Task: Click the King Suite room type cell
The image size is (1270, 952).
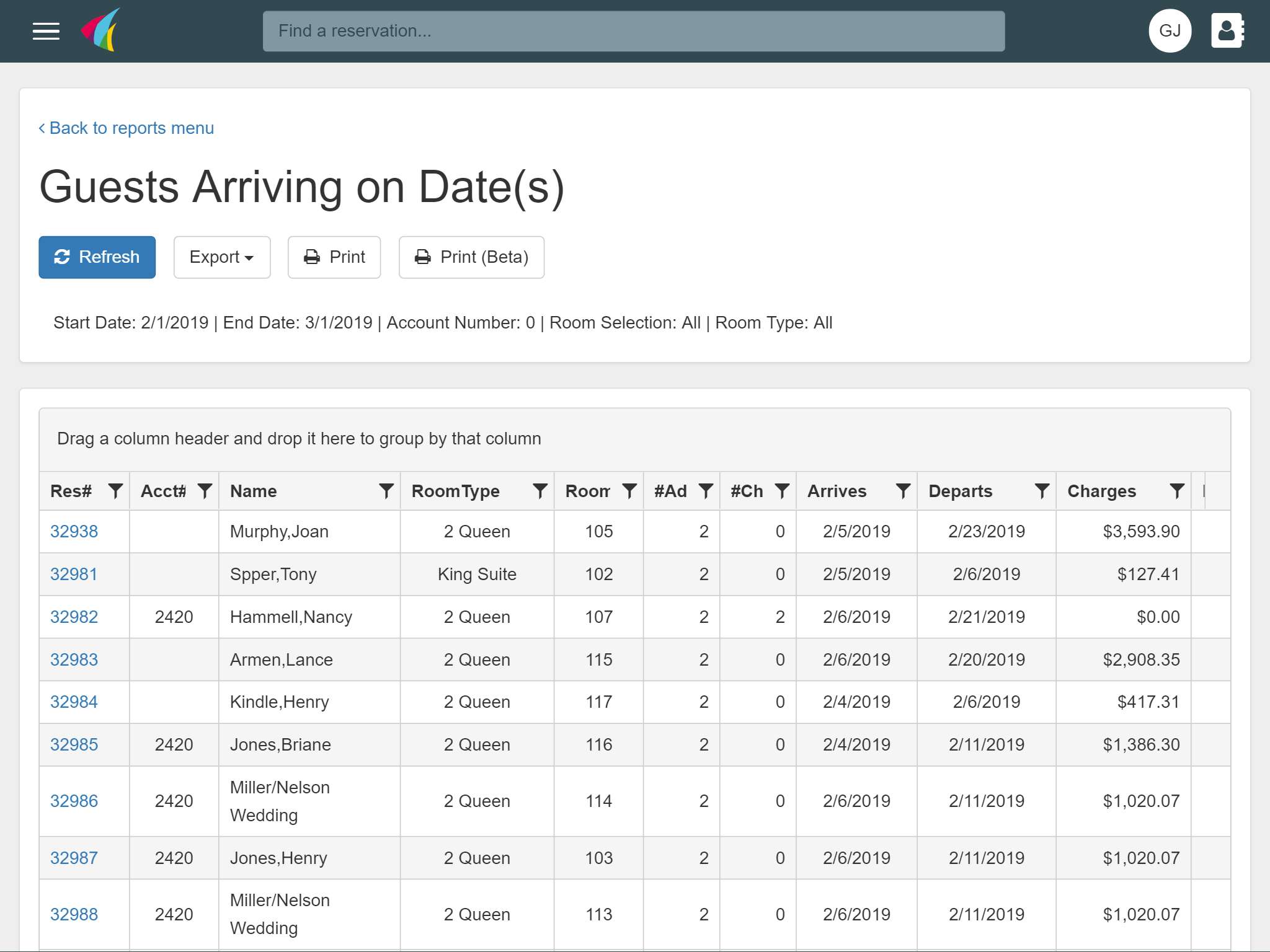Action: click(477, 574)
